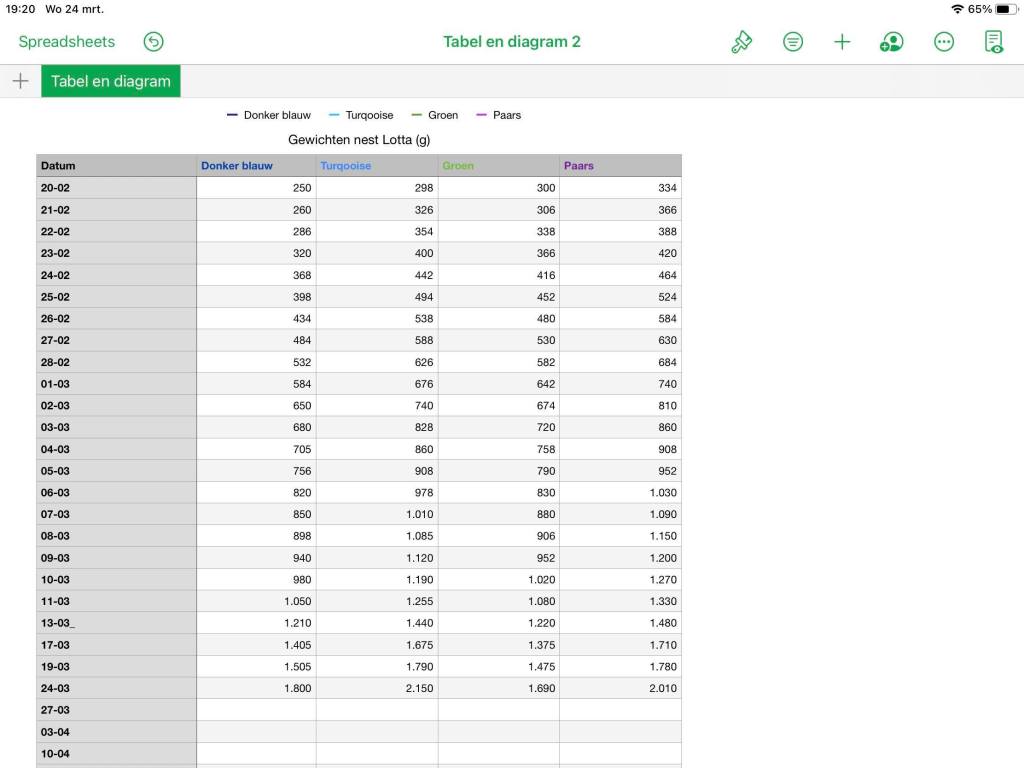
Task: Select empty Donker blauw cell for 27-03
Action: (256, 710)
